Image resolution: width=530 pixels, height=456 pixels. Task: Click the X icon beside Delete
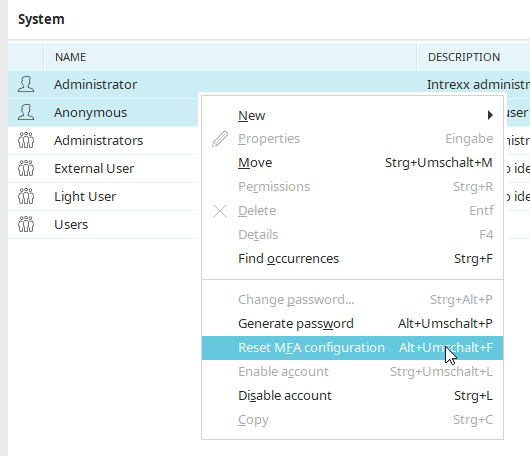click(x=220, y=211)
